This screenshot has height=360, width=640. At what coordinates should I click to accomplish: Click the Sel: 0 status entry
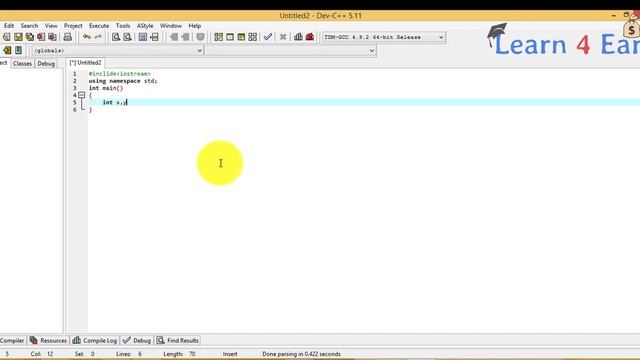(84, 354)
